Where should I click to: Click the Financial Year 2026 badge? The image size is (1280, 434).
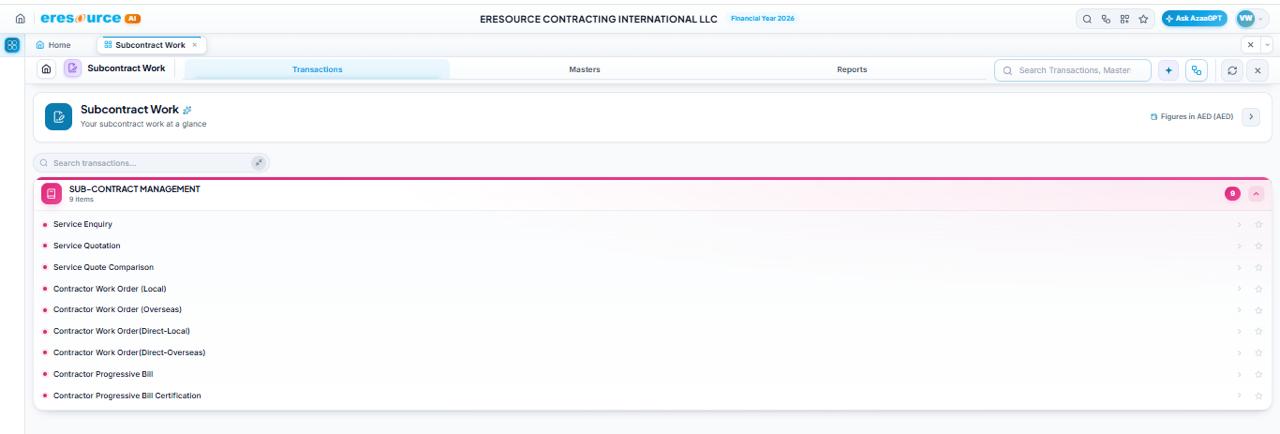(x=763, y=21)
